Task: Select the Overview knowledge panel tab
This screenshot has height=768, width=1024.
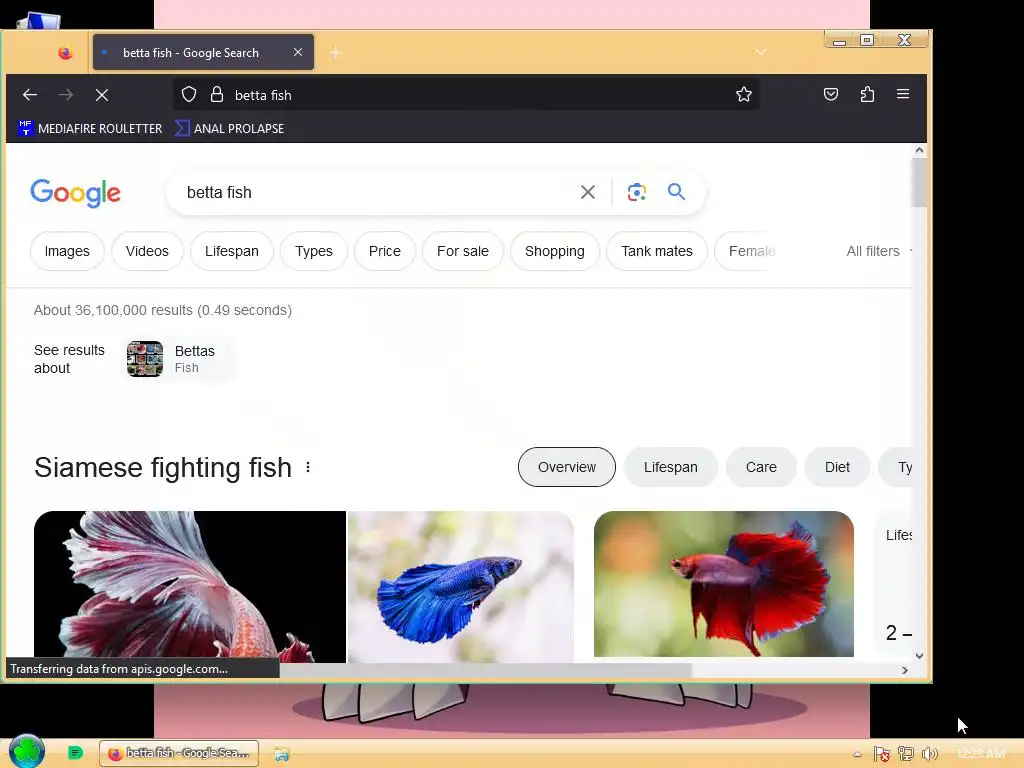Action: pyautogui.click(x=567, y=468)
